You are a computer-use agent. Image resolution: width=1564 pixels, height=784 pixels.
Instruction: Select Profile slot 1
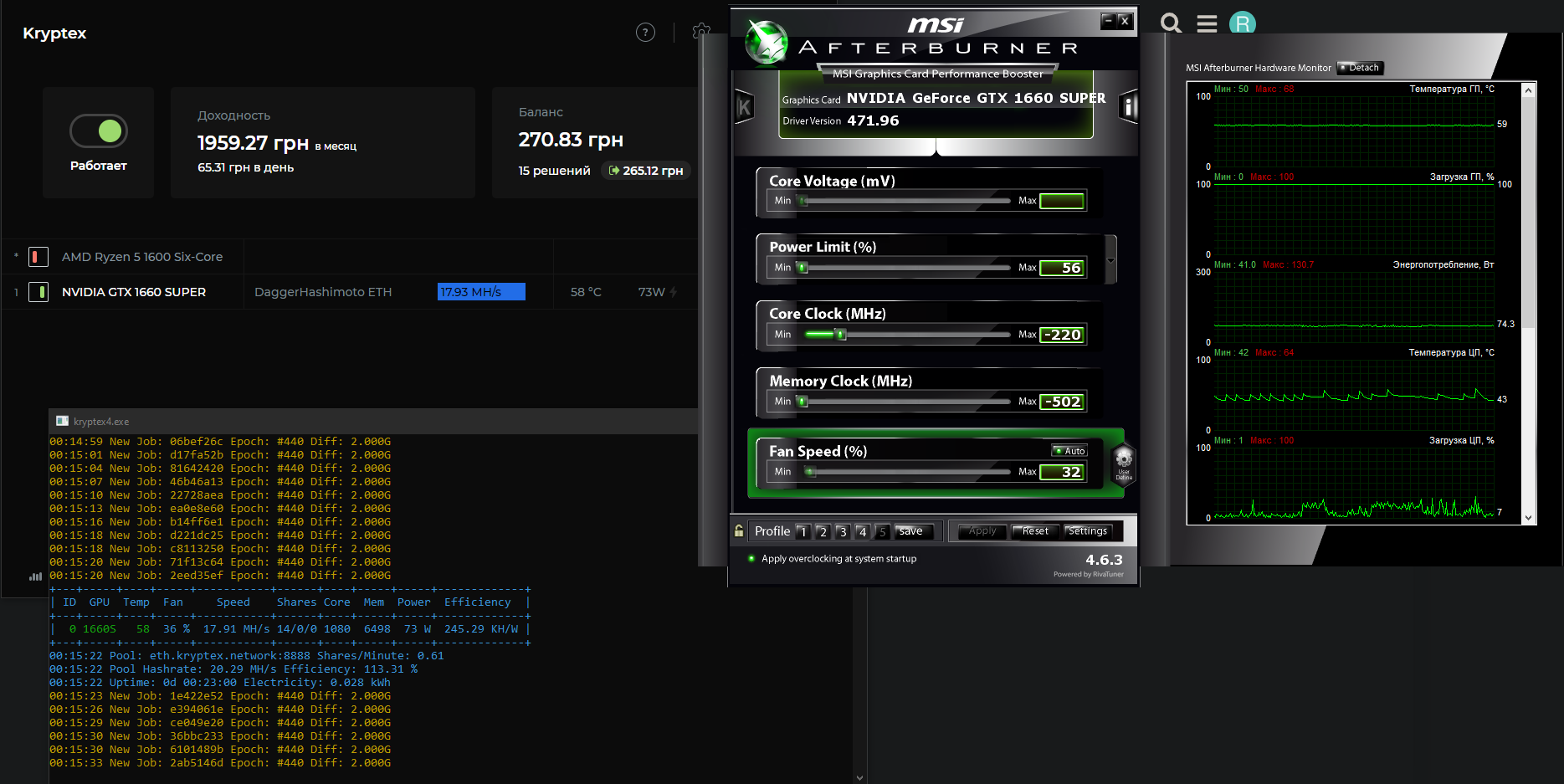coord(803,531)
